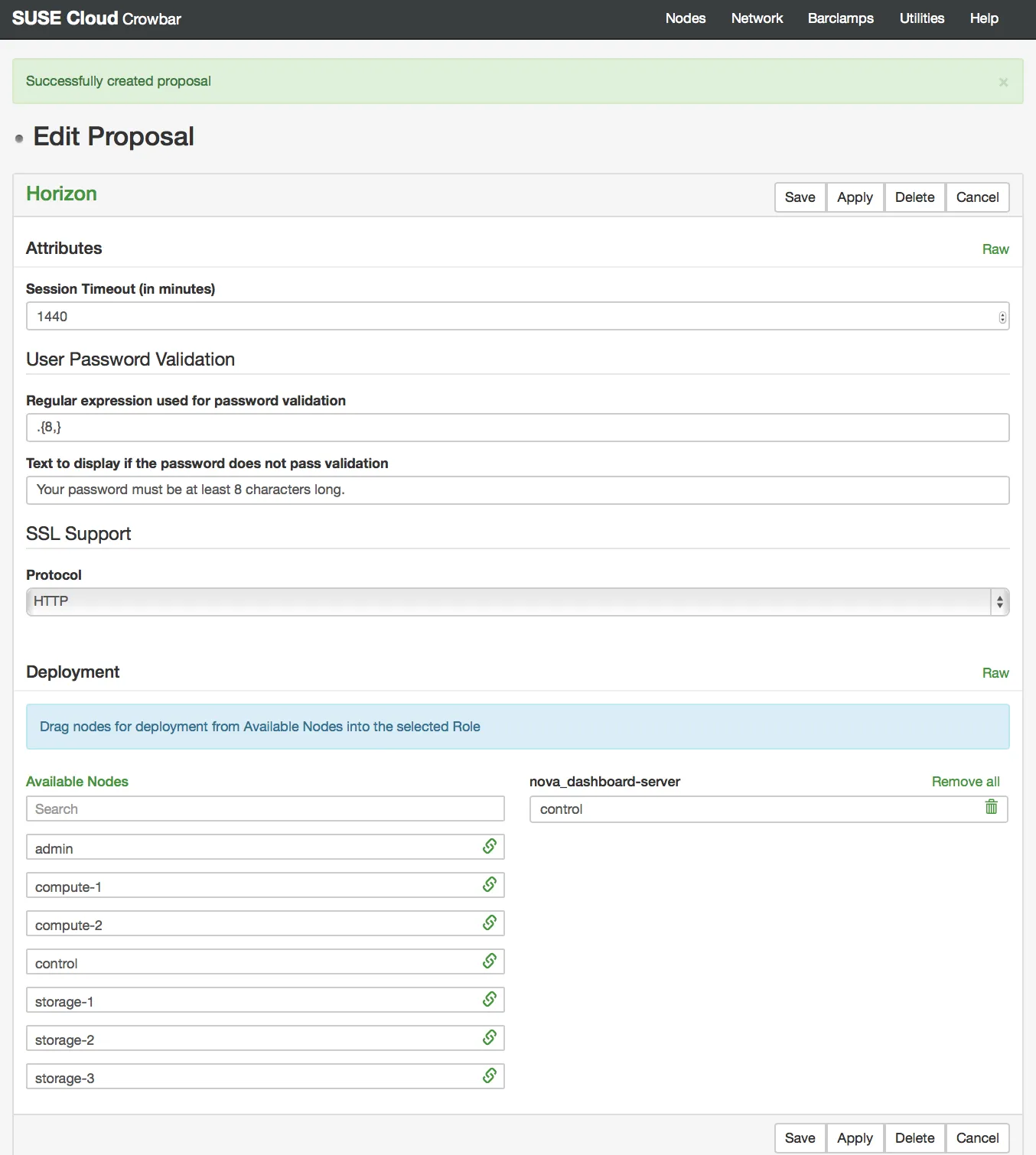Open the Protocol HTTP dropdown
Screen dimensions: 1036x1155
518,602
